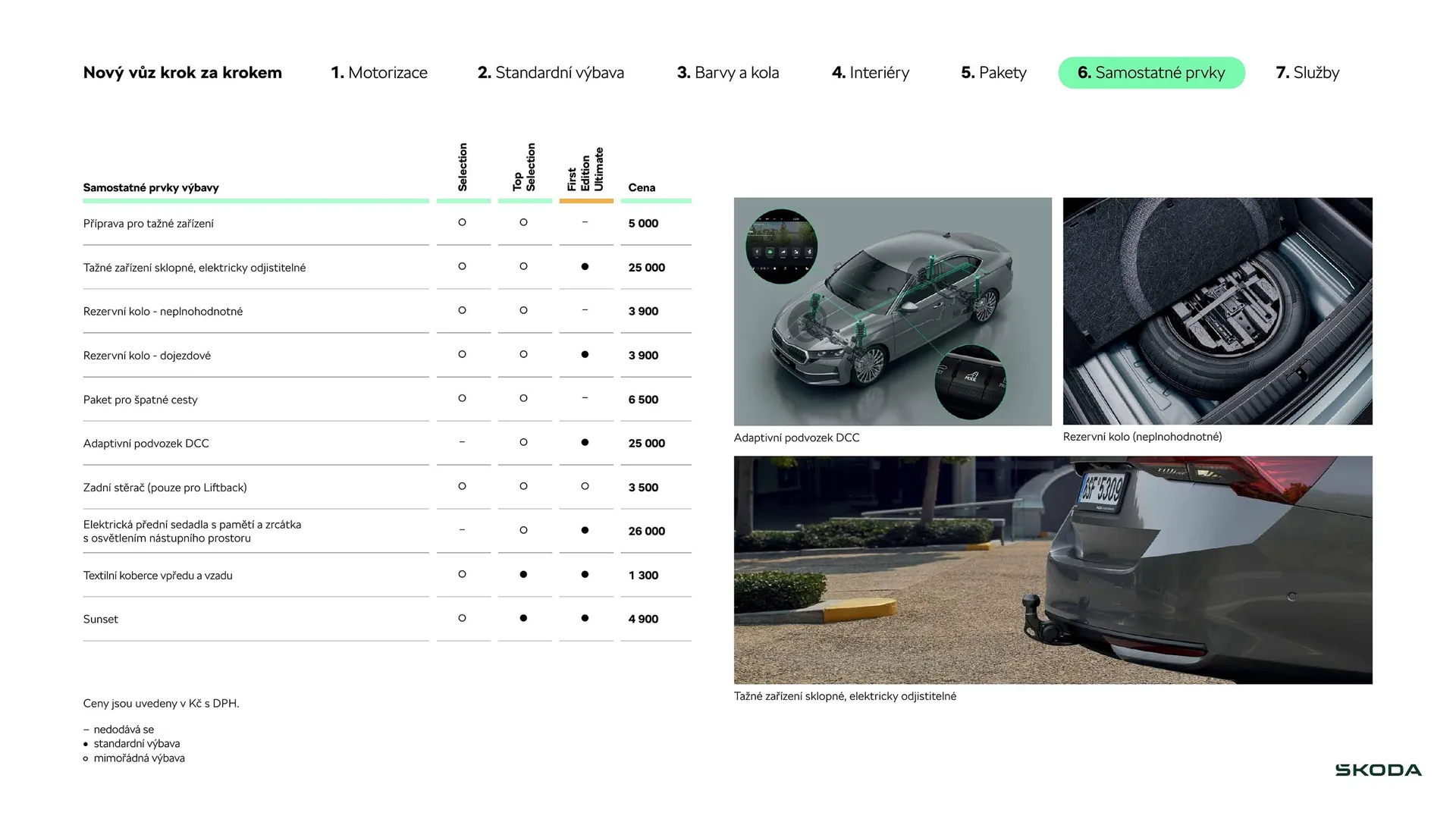Click Top Selection circle for Elektrická přední sedadla
The width and height of the screenshot is (1456, 819).
click(x=524, y=530)
